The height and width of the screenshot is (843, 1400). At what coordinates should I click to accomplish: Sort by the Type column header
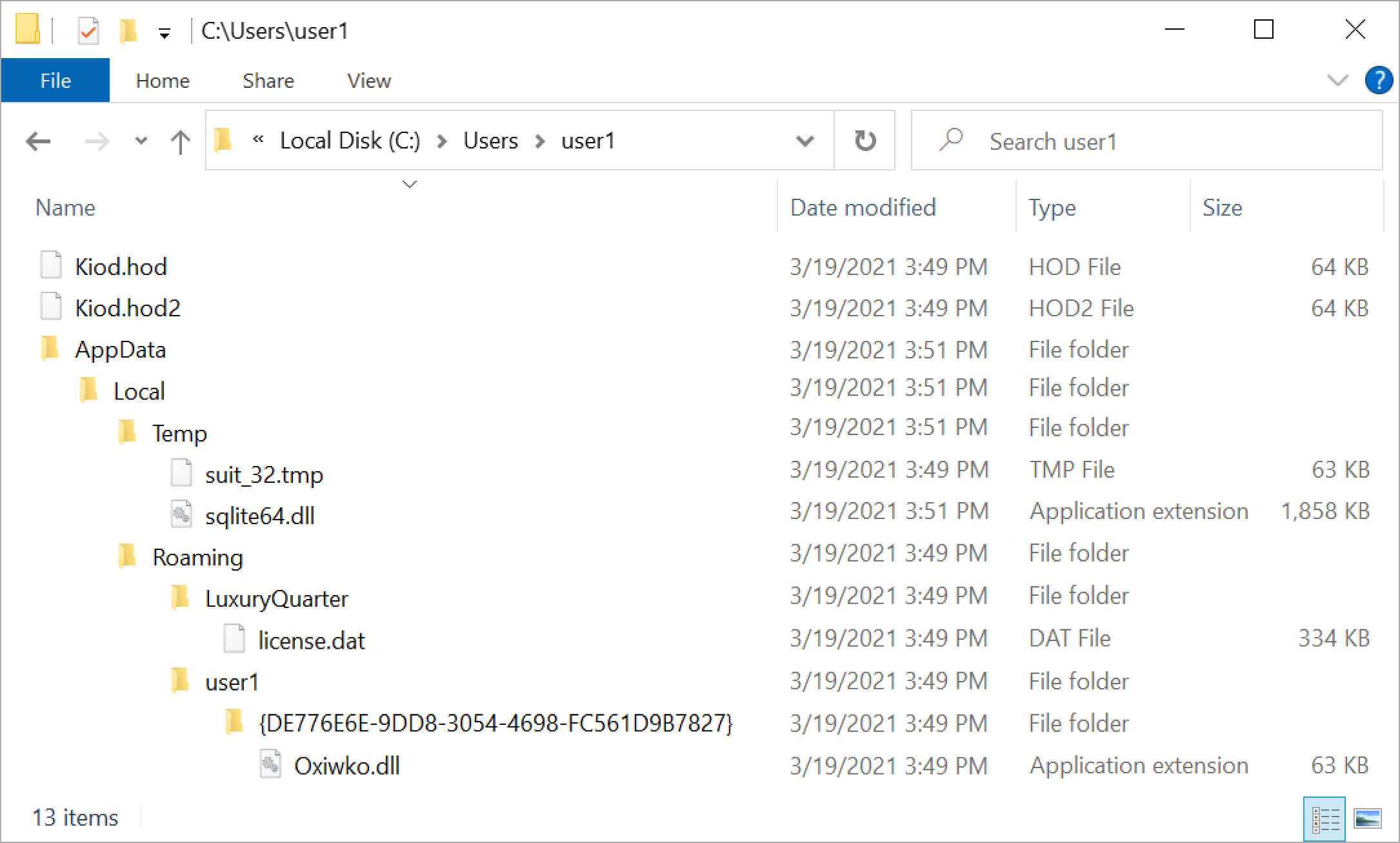click(1052, 208)
